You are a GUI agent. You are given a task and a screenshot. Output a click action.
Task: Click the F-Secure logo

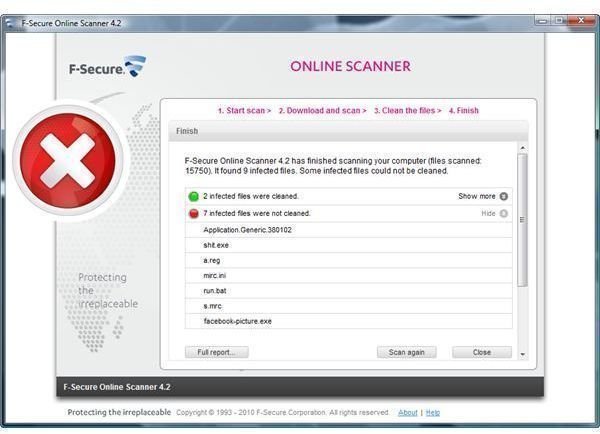[108, 67]
